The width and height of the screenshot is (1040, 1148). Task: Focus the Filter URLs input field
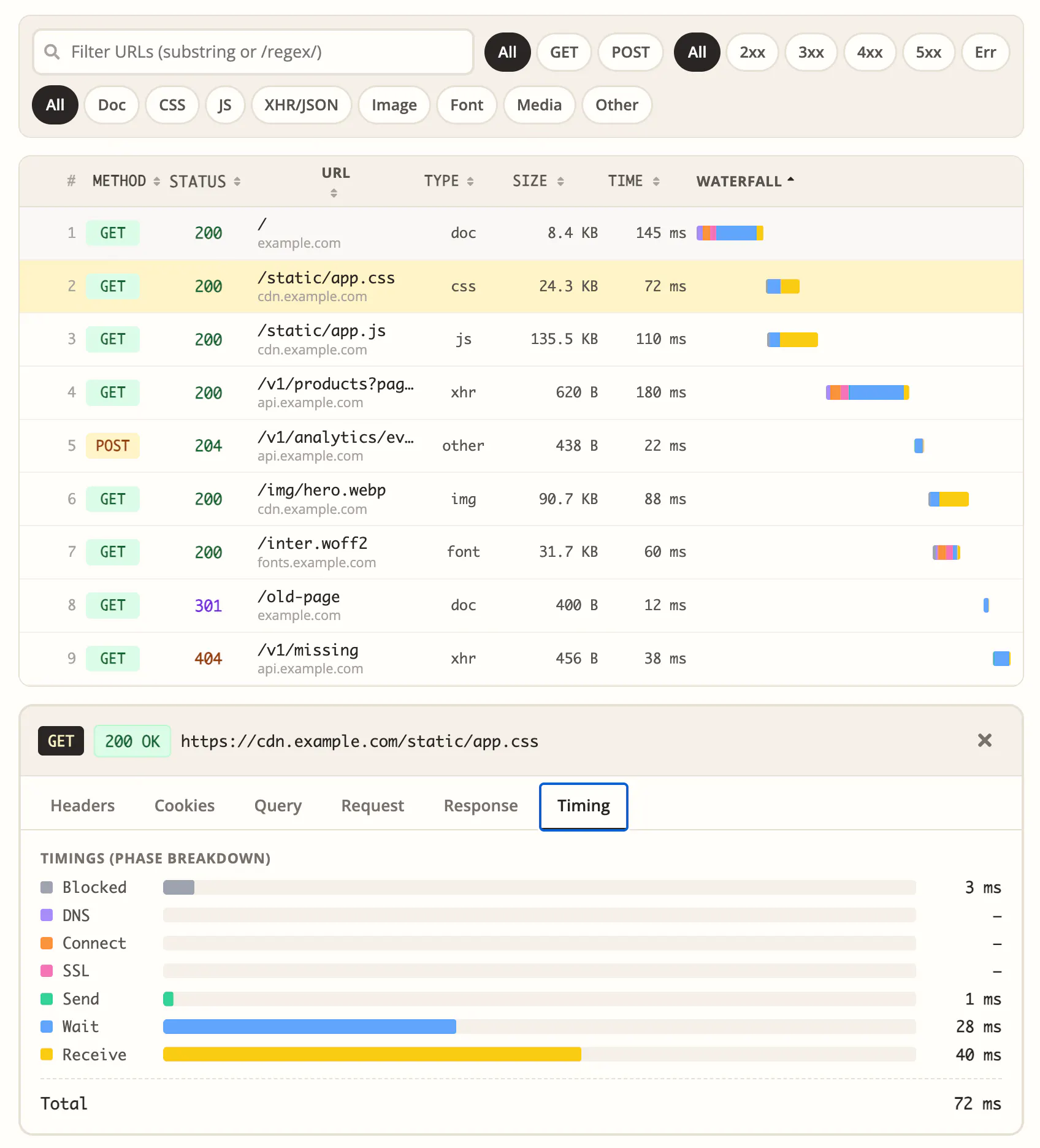[x=253, y=52]
